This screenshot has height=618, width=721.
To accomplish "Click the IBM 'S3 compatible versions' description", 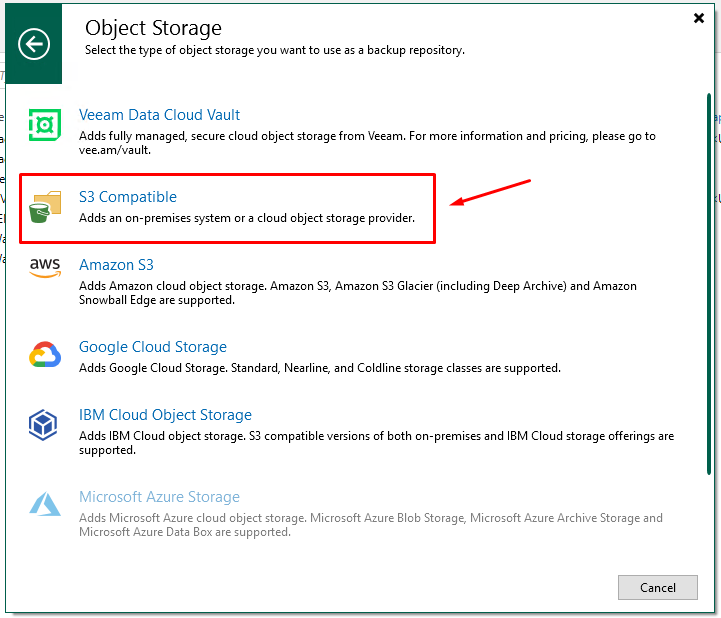I will pos(376,442).
